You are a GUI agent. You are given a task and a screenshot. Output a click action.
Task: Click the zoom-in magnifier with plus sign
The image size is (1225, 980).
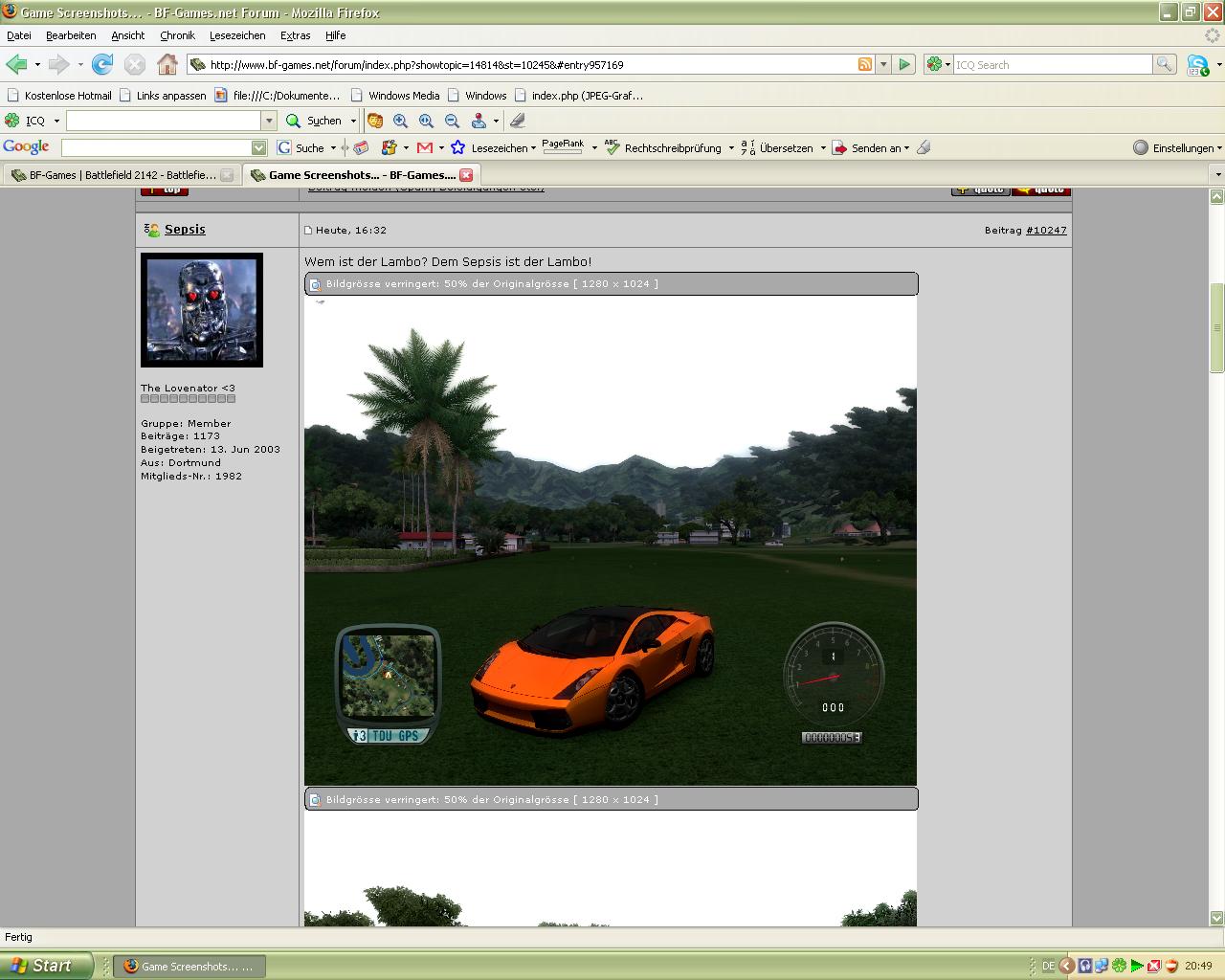[x=400, y=121]
